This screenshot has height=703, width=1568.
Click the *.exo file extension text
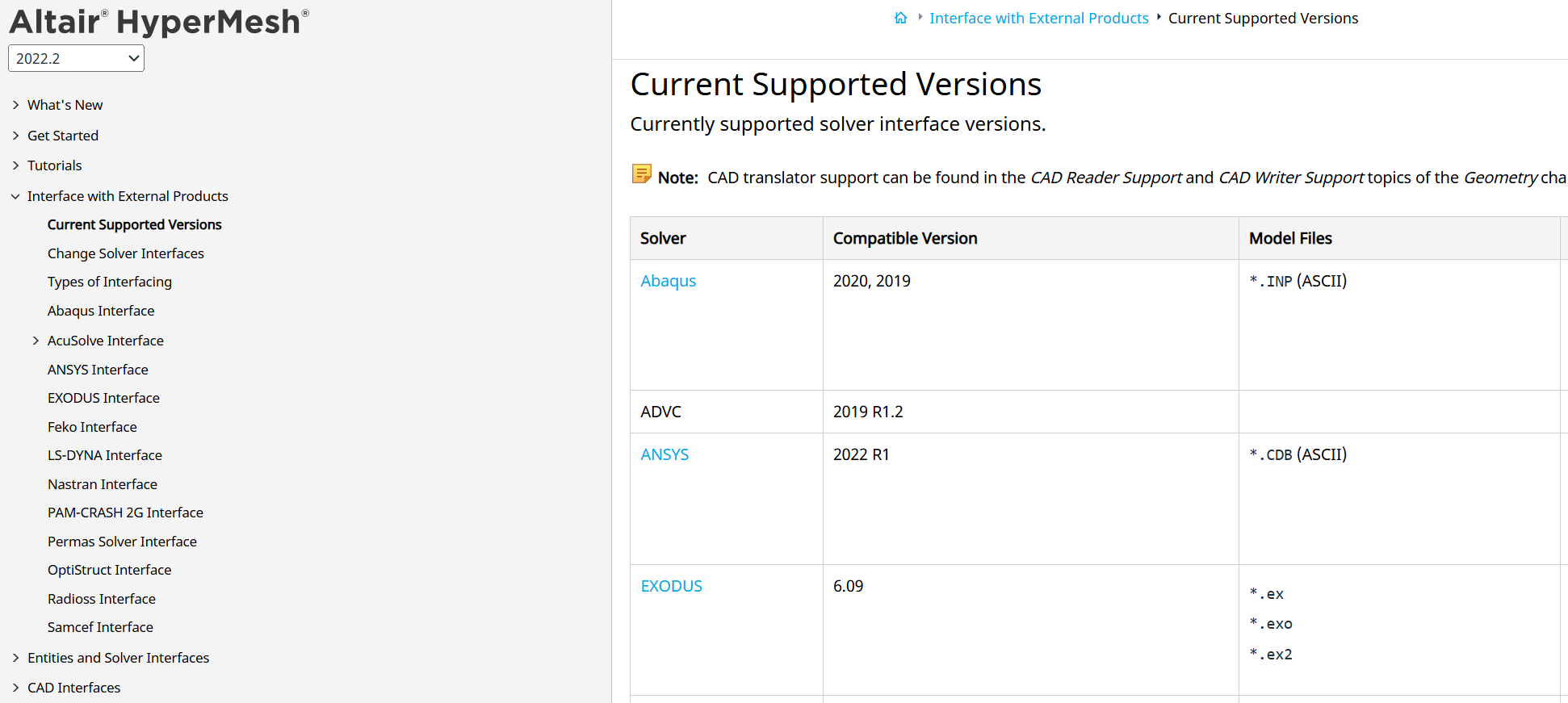[x=1271, y=624]
